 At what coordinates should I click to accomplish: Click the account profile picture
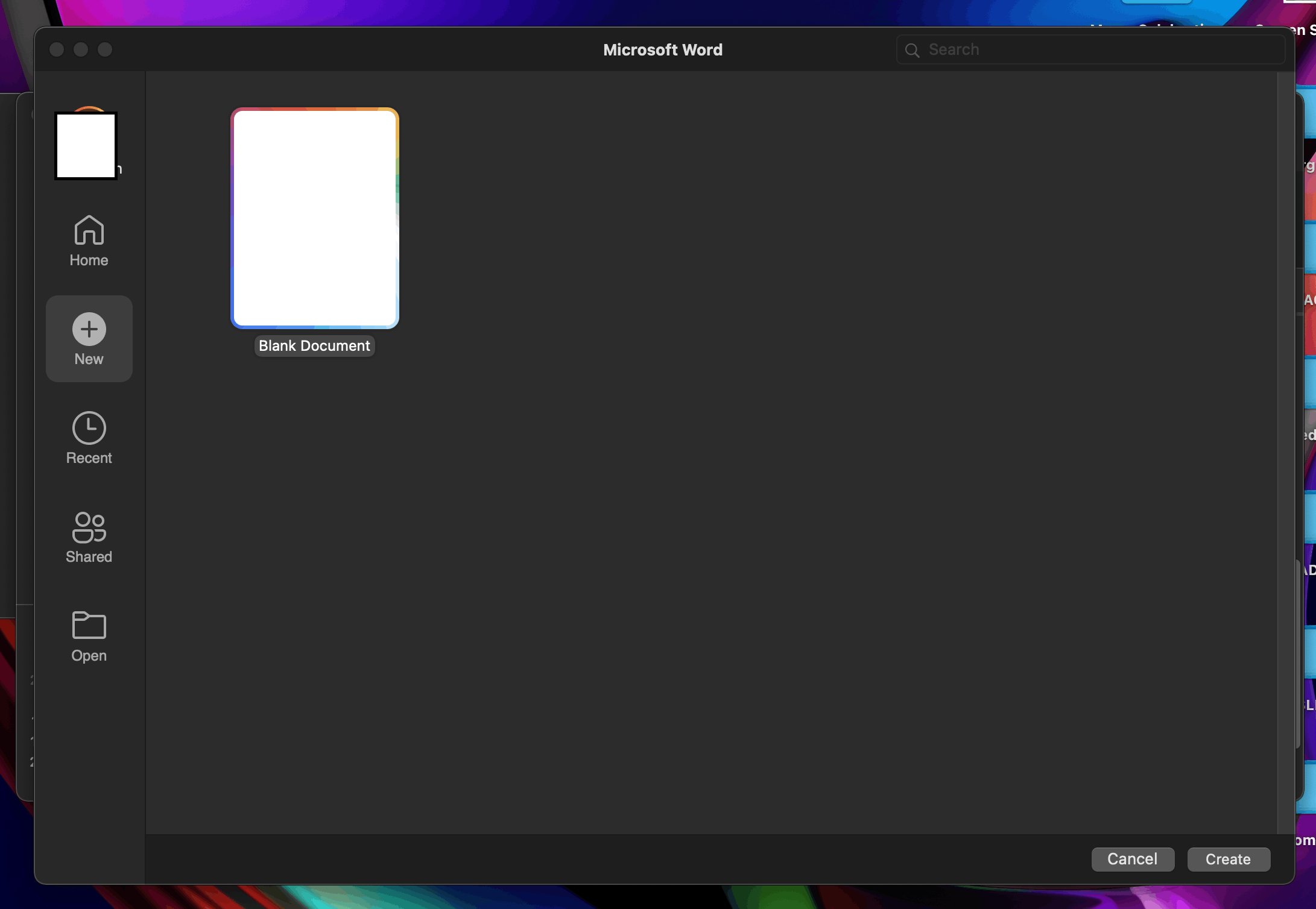[86, 145]
